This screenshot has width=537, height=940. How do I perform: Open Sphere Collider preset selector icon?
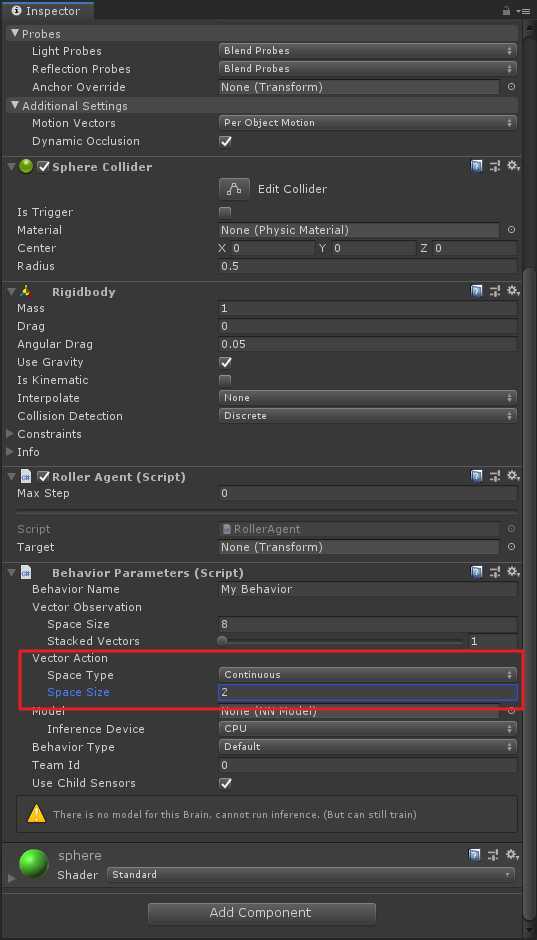(494, 167)
